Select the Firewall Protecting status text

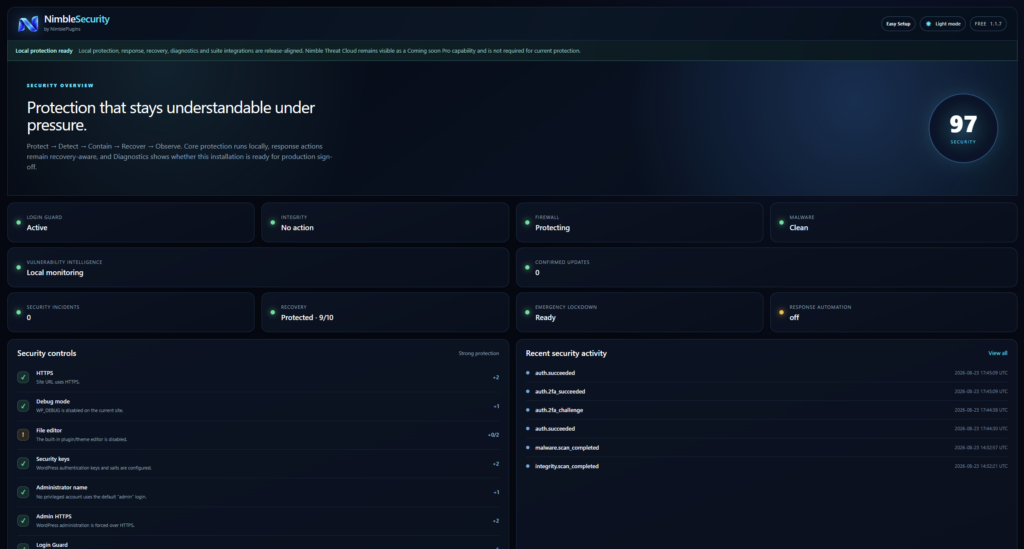point(552,228)
